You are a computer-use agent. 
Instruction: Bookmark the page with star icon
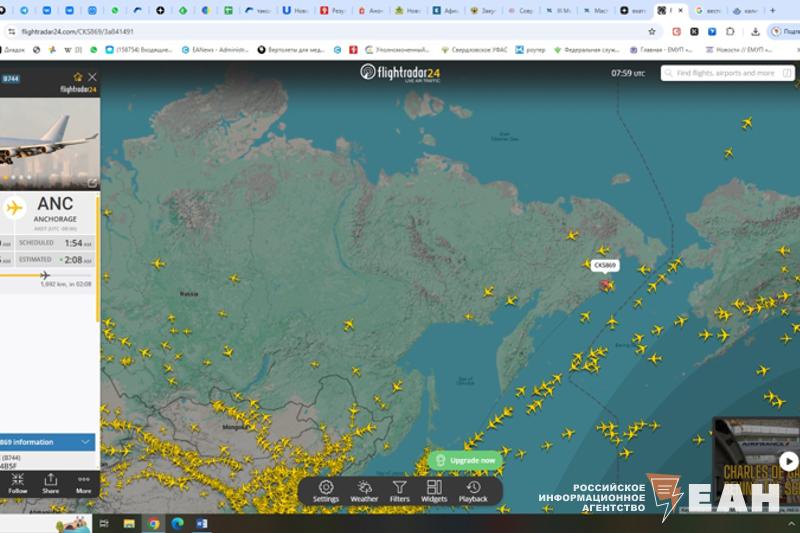[652, 31]
